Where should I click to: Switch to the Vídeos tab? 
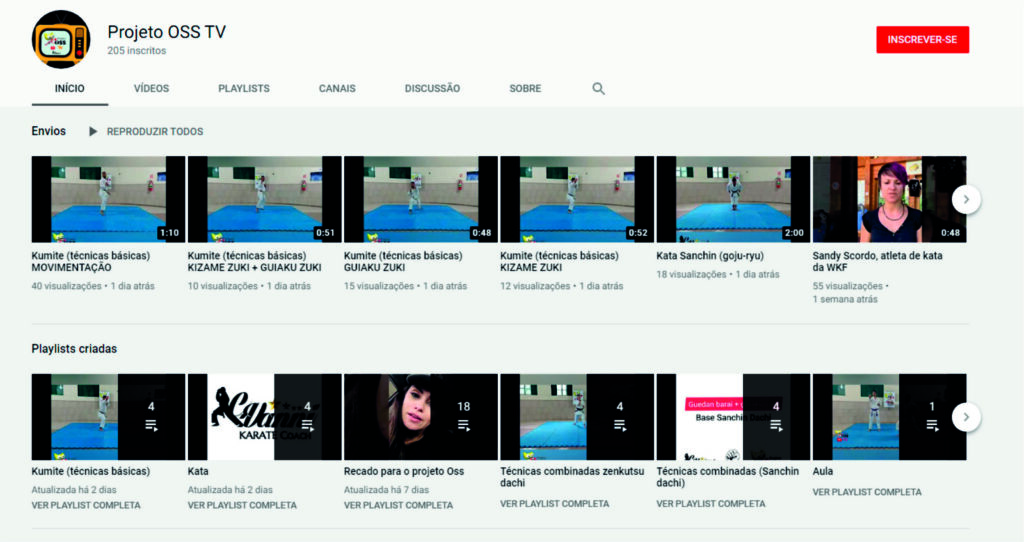click(x=151, y=88)
